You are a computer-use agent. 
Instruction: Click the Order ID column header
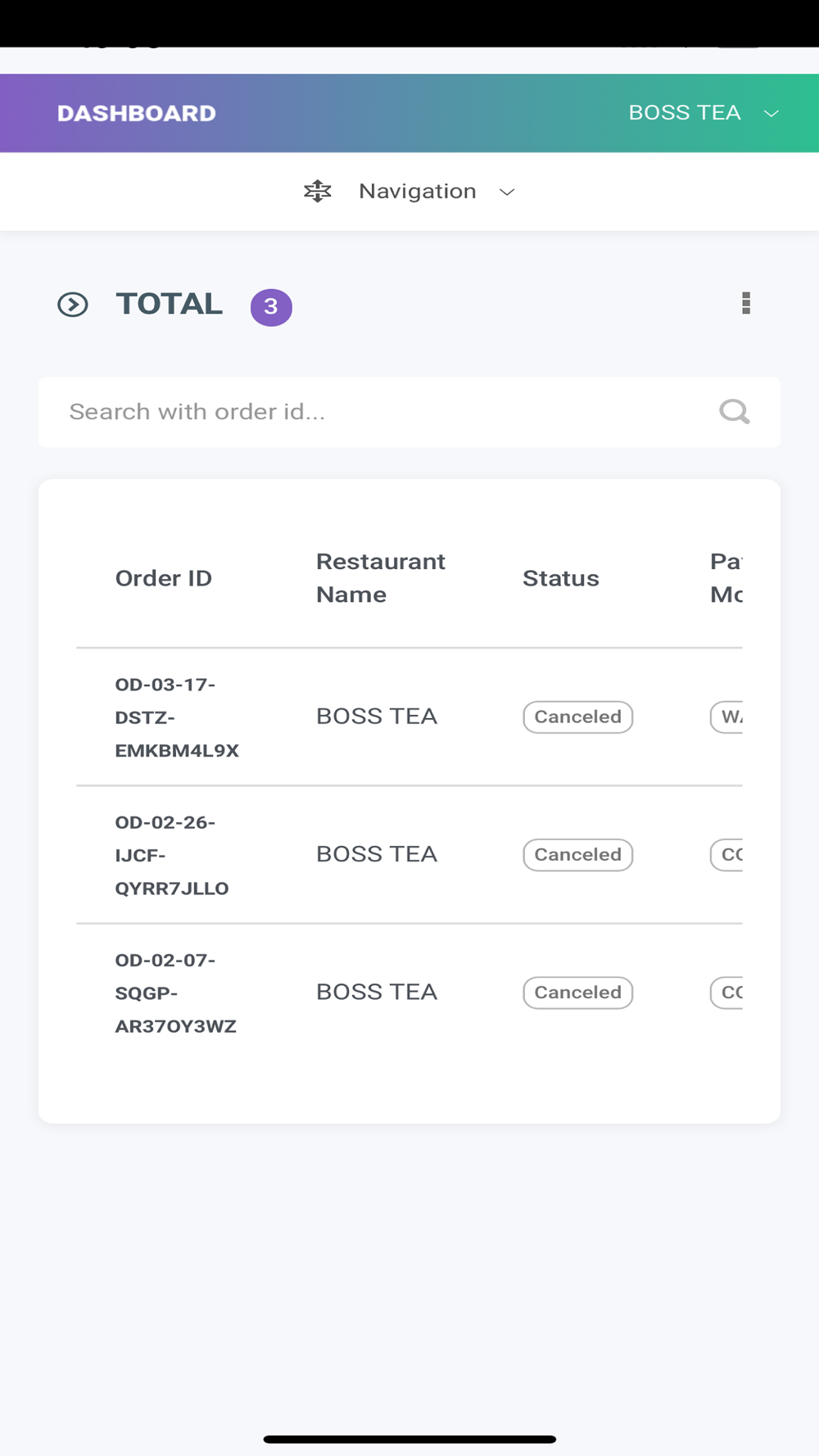click(x=164, y=578)
